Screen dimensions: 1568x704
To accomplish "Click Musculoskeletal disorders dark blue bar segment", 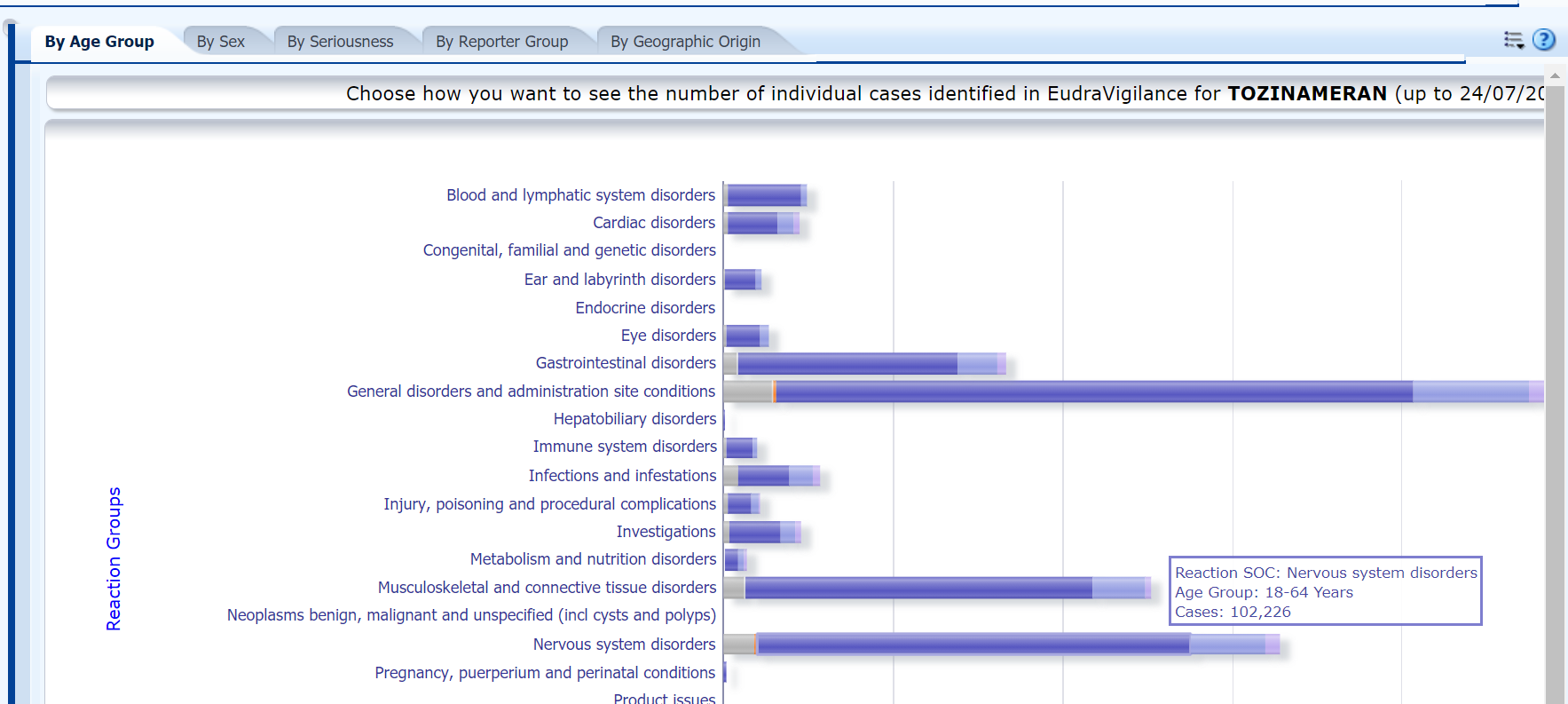I will 918,588.
